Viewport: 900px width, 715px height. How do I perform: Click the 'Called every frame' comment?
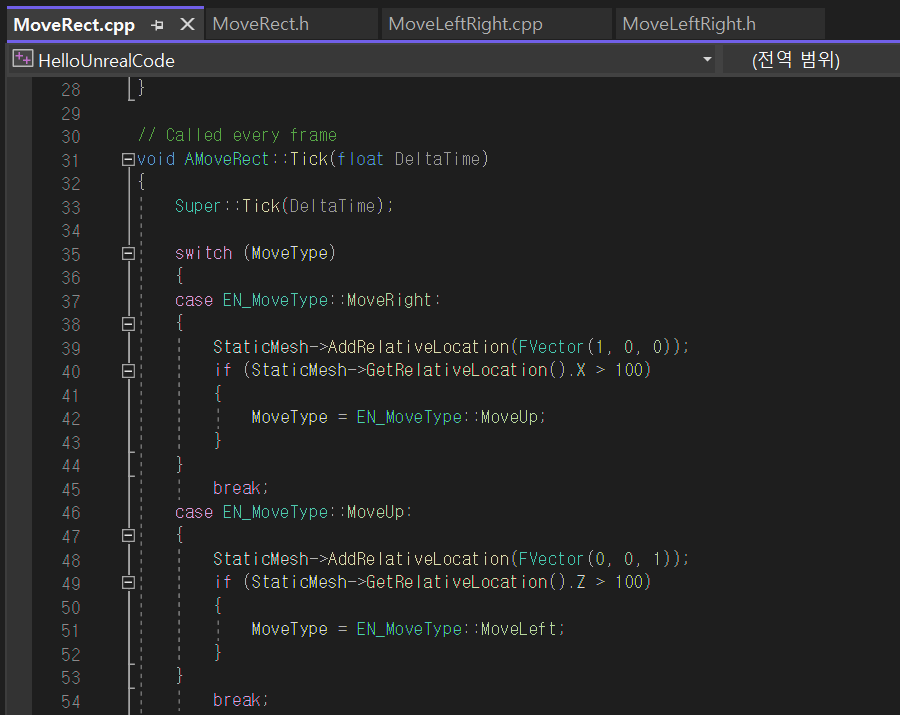pos(237,135)
